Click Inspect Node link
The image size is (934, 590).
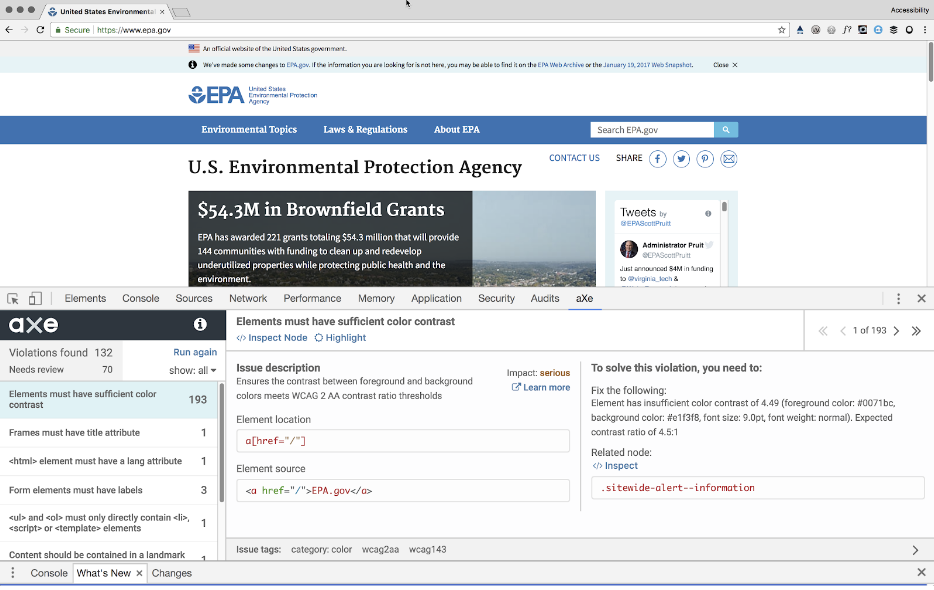pyautogui.click(x=272, y=338)
